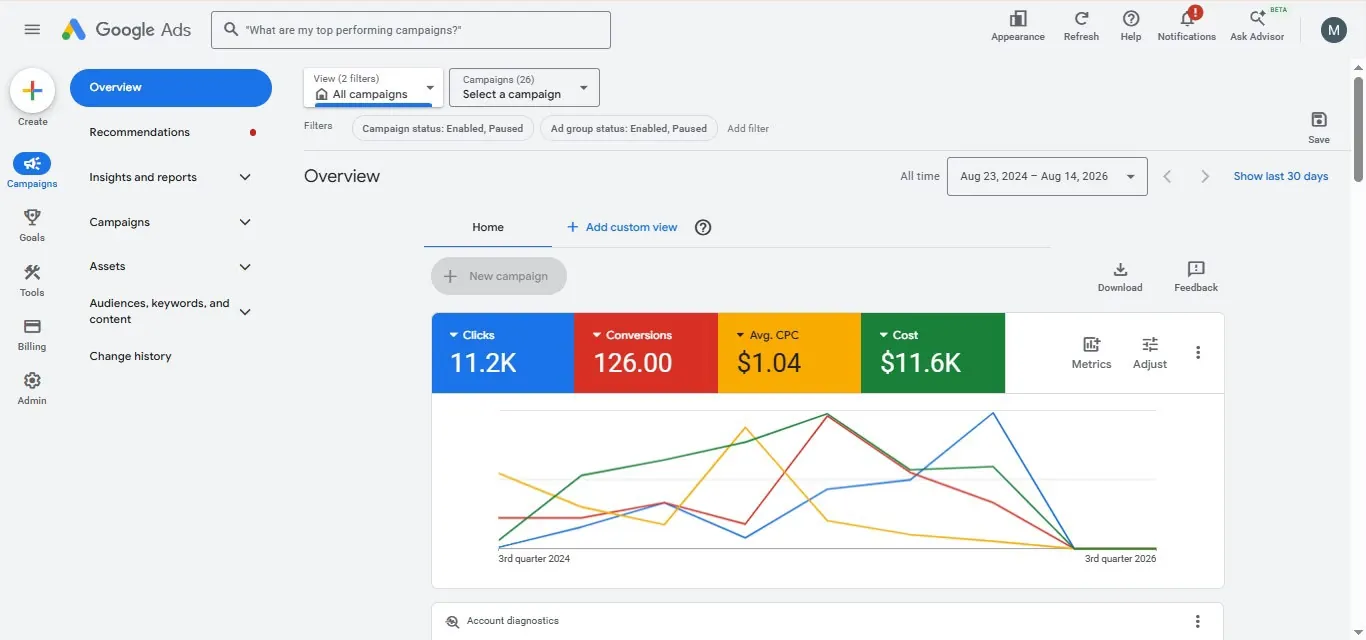Switch to the Home tab

click(x=488, y=227)
